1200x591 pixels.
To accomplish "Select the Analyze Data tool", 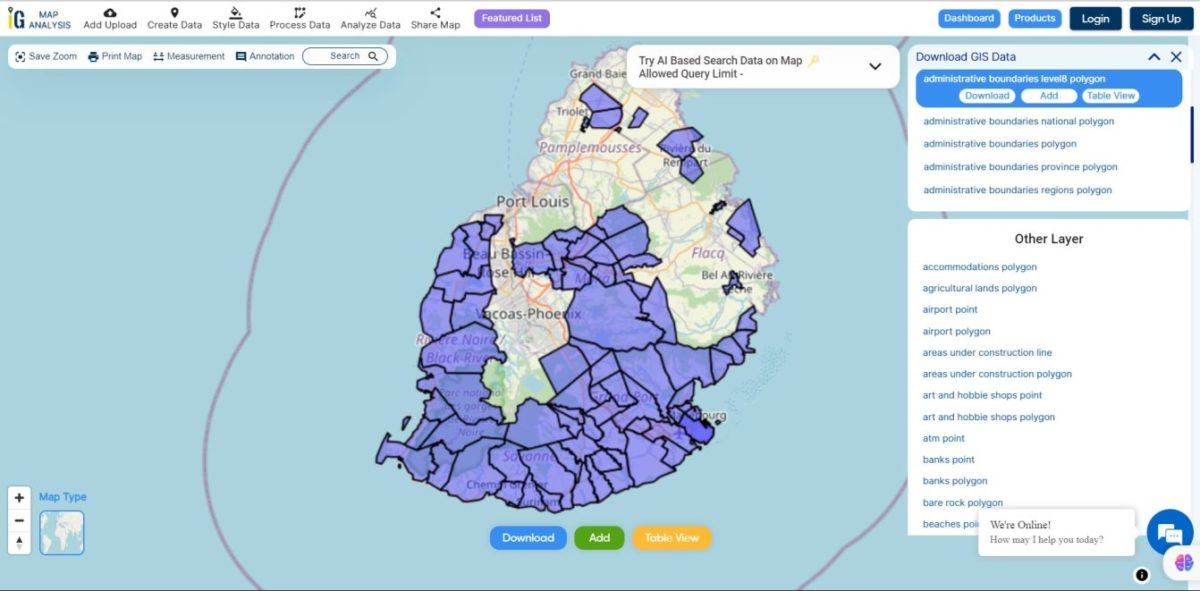I will point(370,17).
